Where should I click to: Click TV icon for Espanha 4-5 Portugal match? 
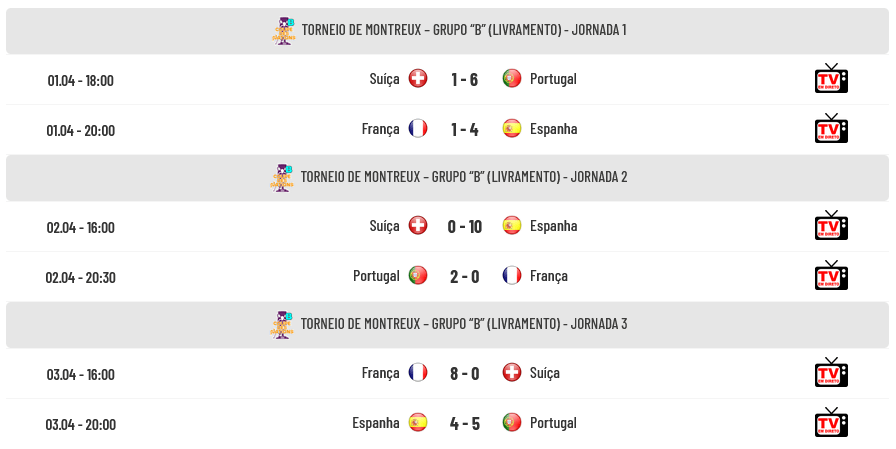(831, 423)
